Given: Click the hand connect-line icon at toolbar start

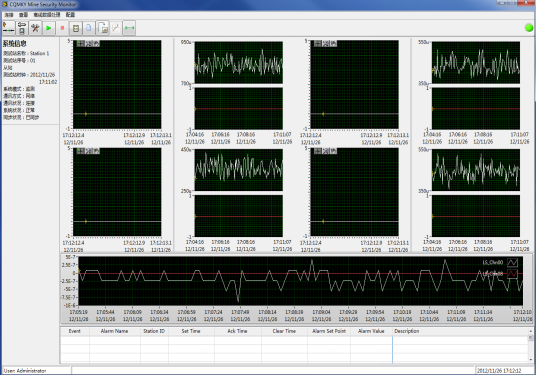Looking at the screenshot, I should tap(9, 28).
